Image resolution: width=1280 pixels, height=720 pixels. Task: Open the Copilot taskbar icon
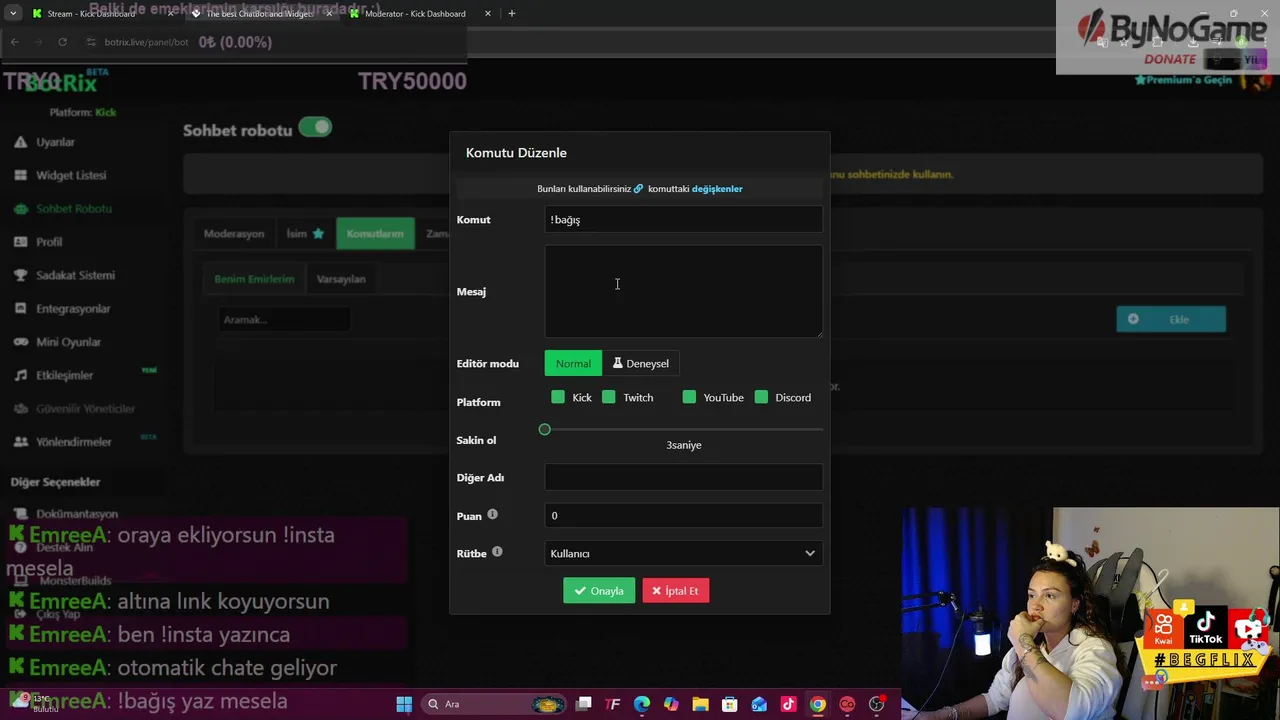671,704
